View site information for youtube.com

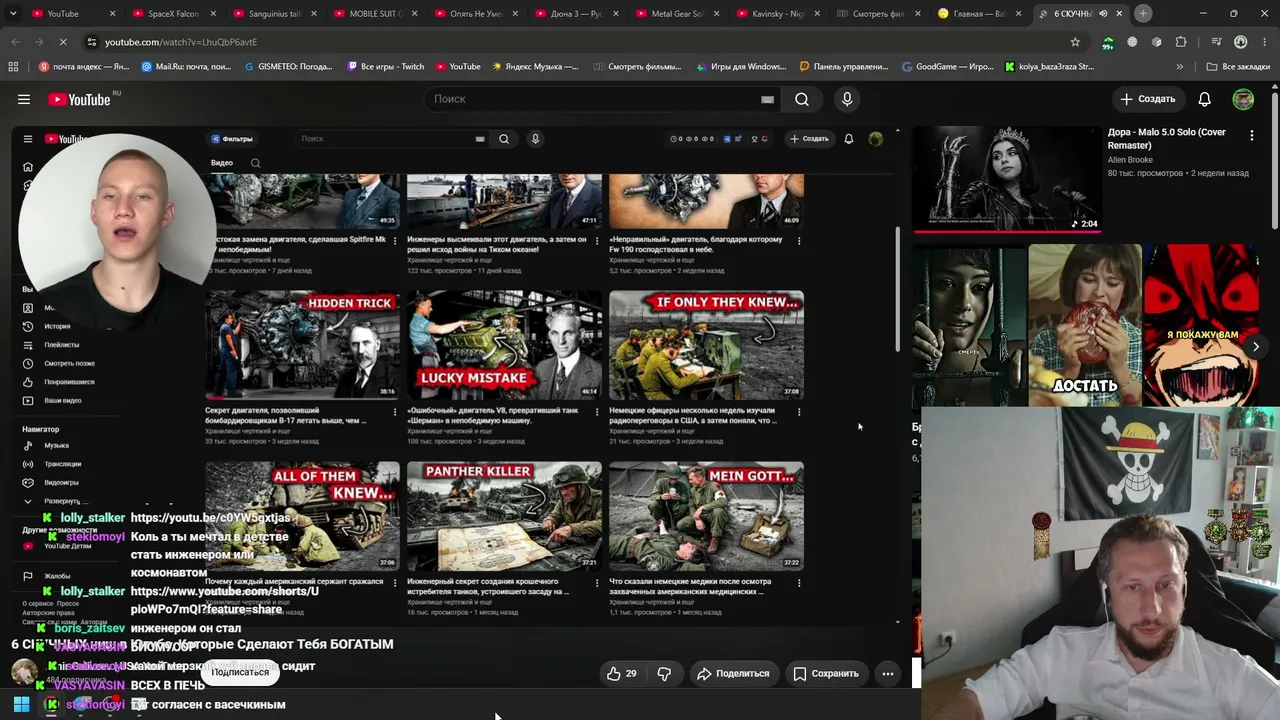(91, 42)
